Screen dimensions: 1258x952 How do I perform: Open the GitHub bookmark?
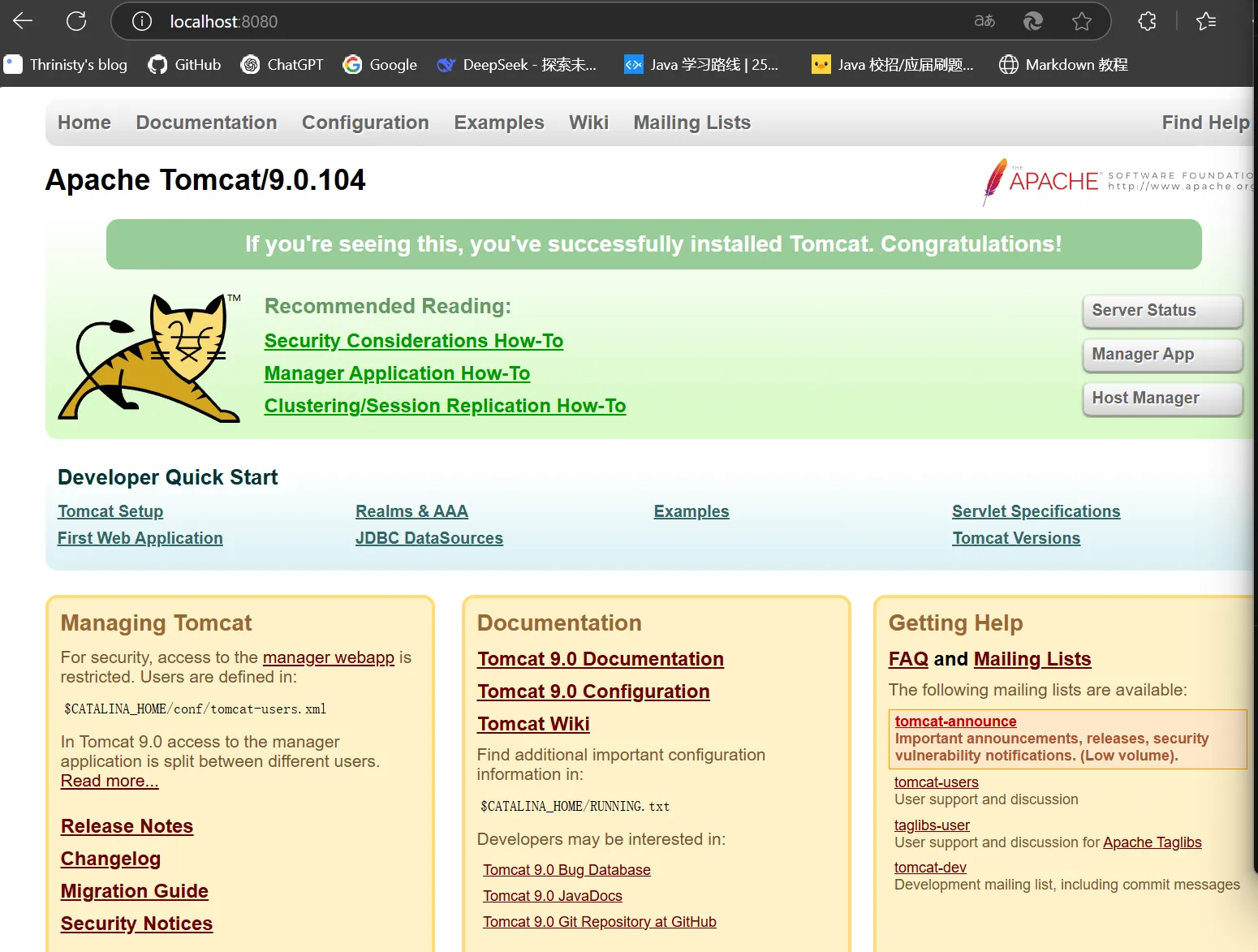pos(185,65)
